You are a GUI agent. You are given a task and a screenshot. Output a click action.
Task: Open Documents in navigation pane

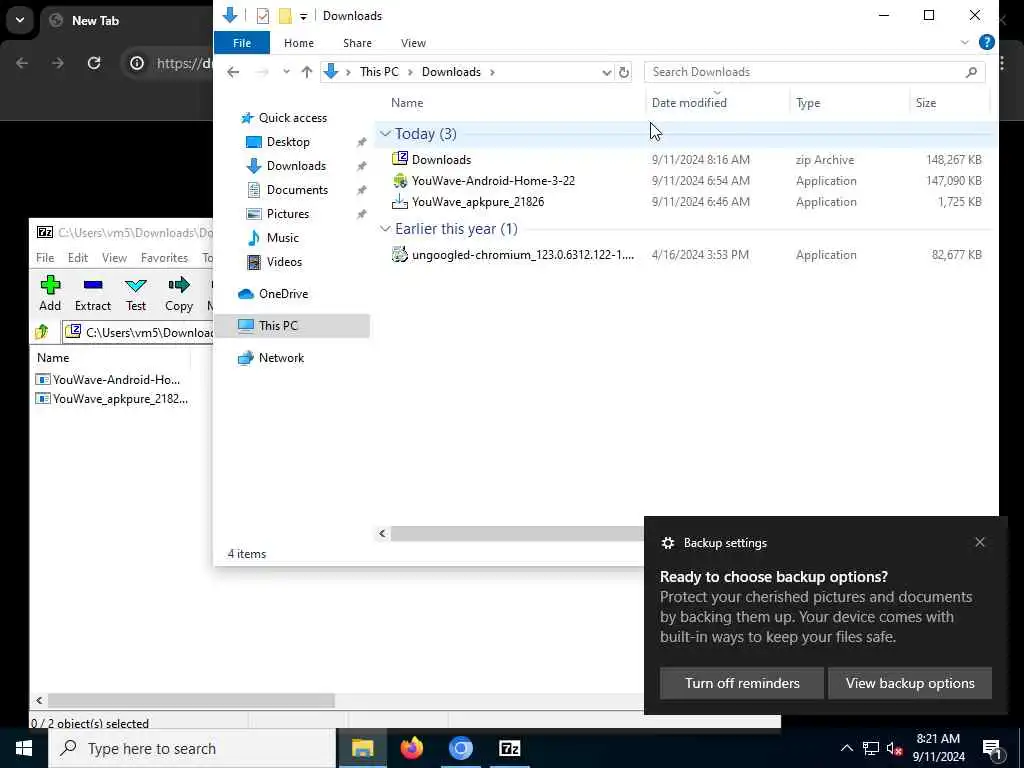[296, 190]
